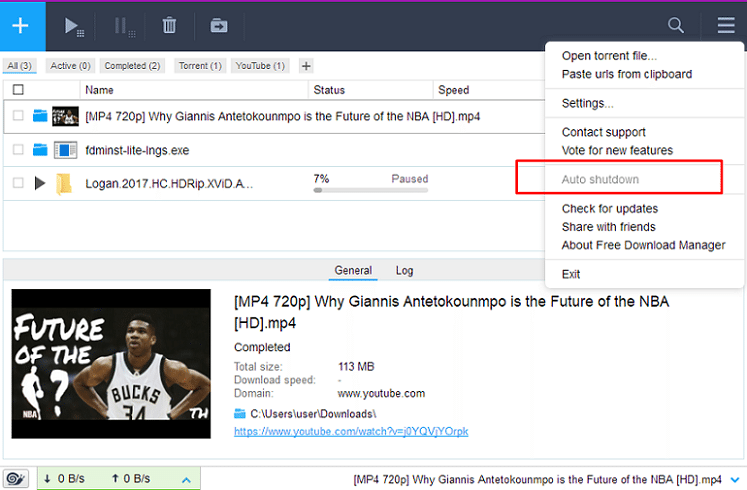The image size is (747, 490).
Task: Click the Paused status text
Action: [410, 179]
